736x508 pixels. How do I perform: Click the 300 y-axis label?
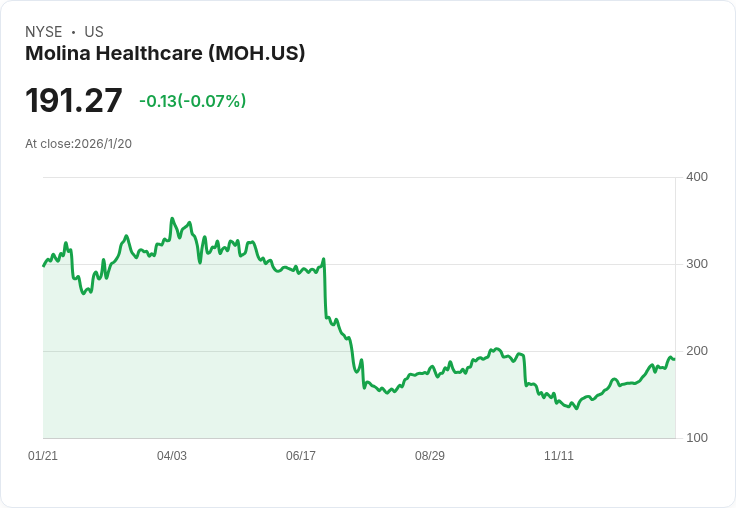[x=697, y=264]
